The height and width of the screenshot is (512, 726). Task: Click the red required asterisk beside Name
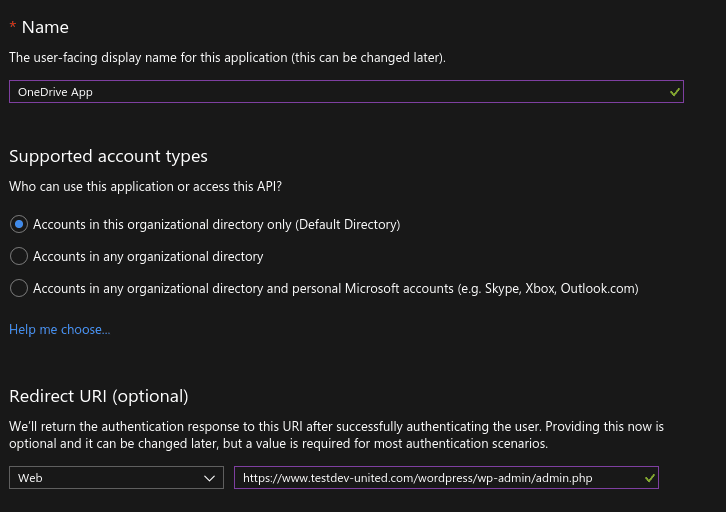coord(13,27)
